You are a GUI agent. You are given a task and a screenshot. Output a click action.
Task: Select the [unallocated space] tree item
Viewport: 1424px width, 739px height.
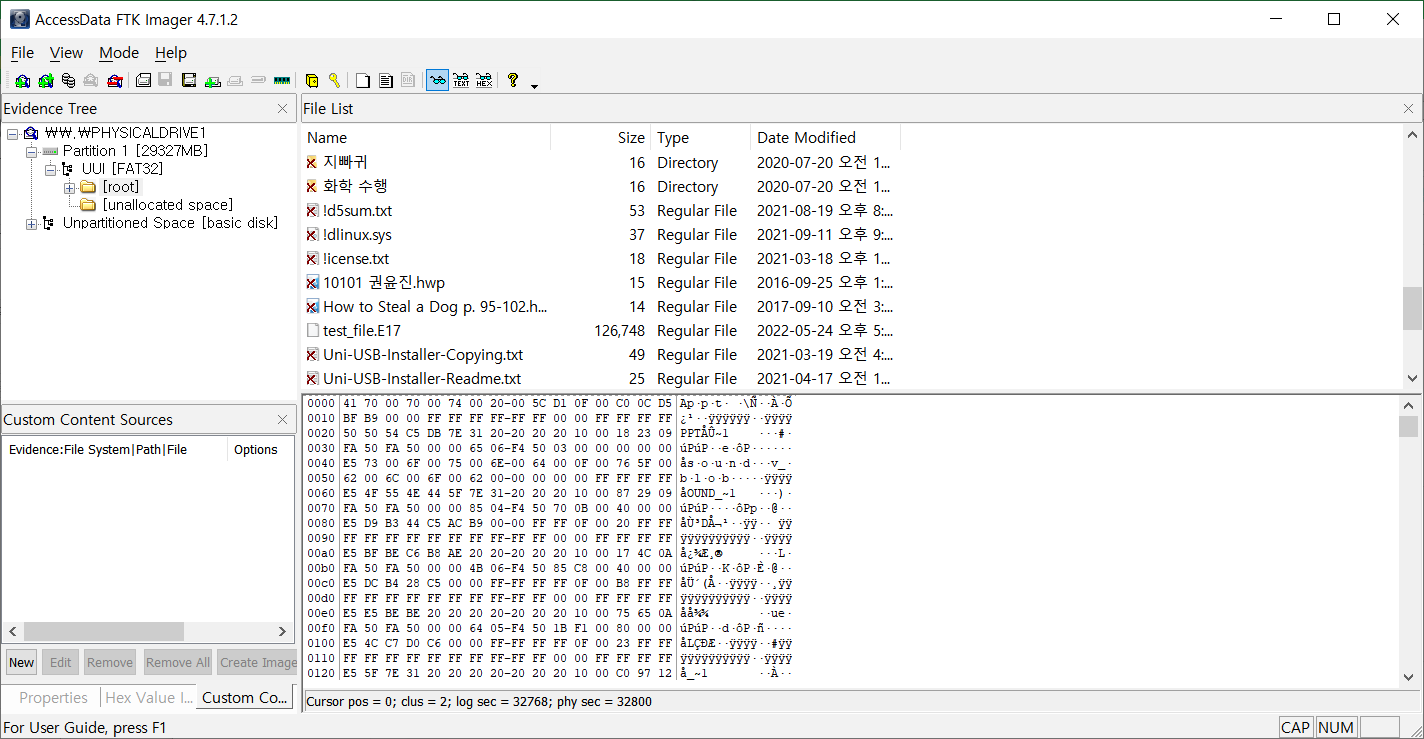coord(167,205)
